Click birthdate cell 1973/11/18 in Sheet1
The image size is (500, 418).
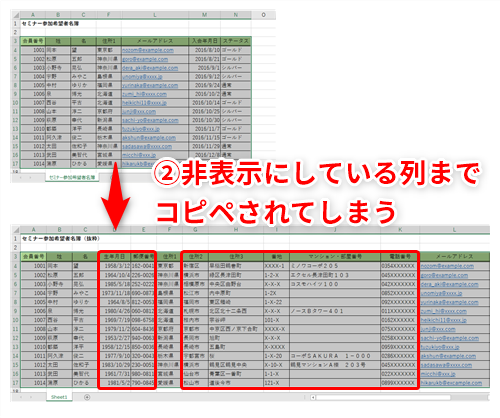[x=114, y=293]
